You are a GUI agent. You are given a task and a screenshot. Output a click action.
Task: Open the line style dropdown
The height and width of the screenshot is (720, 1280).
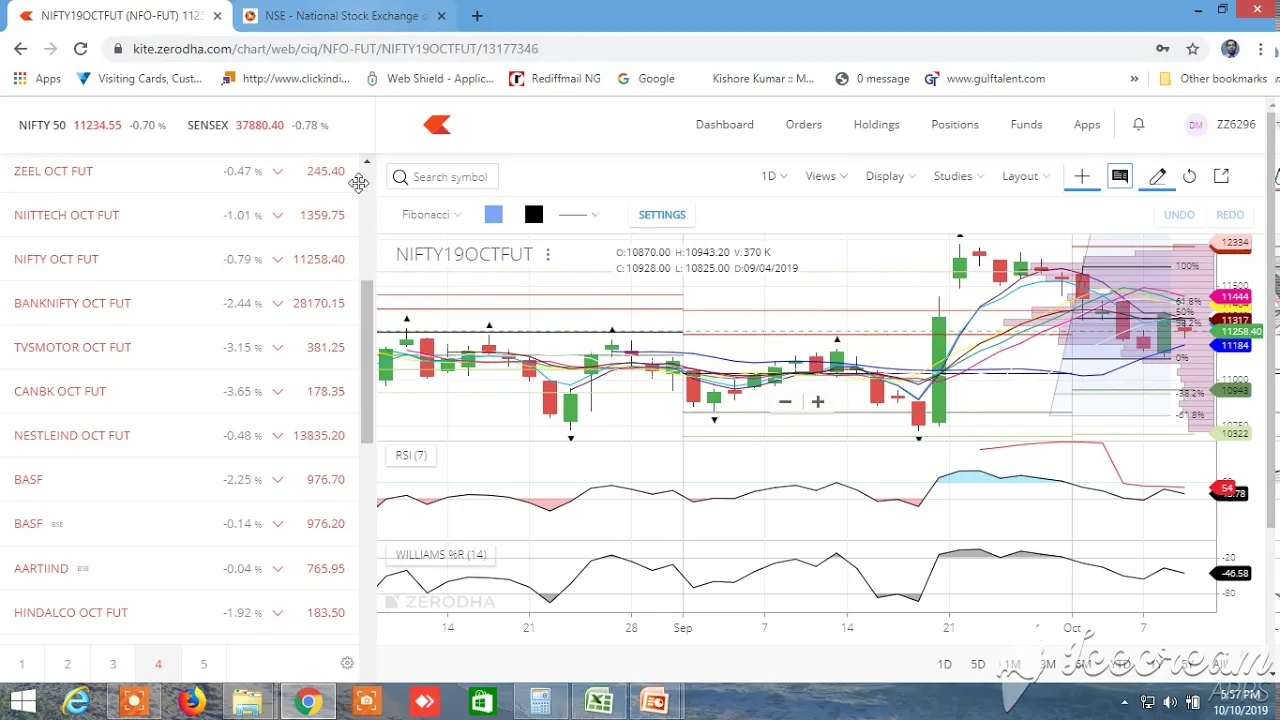point(579,214)
